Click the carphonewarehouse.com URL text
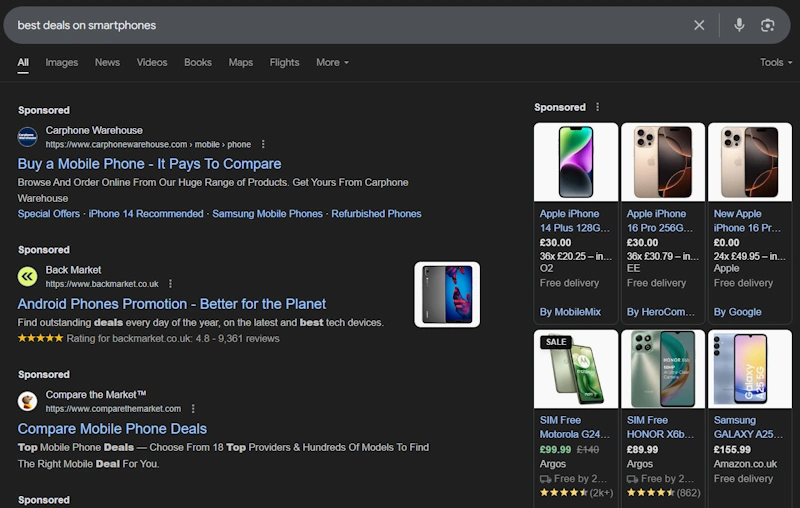Viewport: 800px width, 508px height. click(x=148, y=144)
